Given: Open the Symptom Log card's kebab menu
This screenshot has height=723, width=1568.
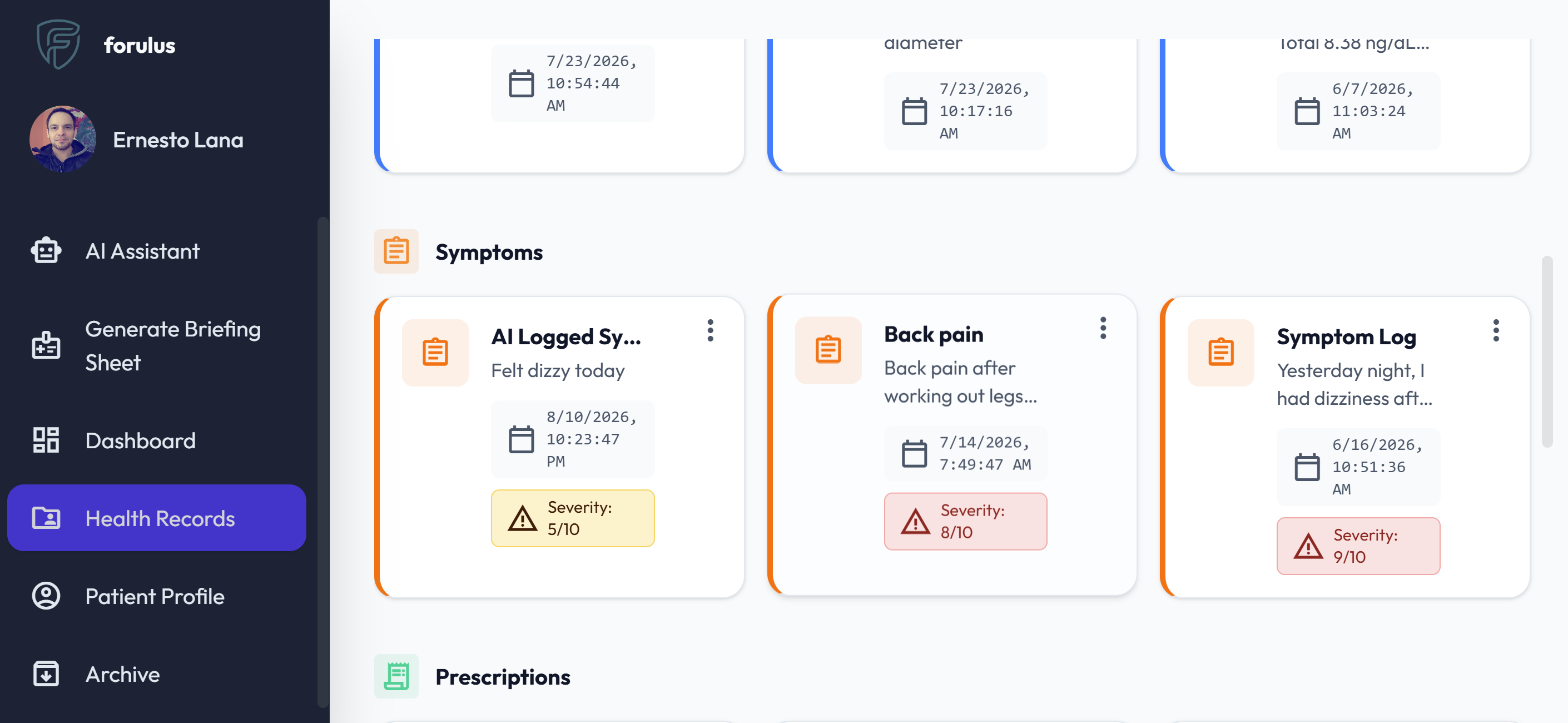Looking at the screenshot, I should coord(1496,330).
